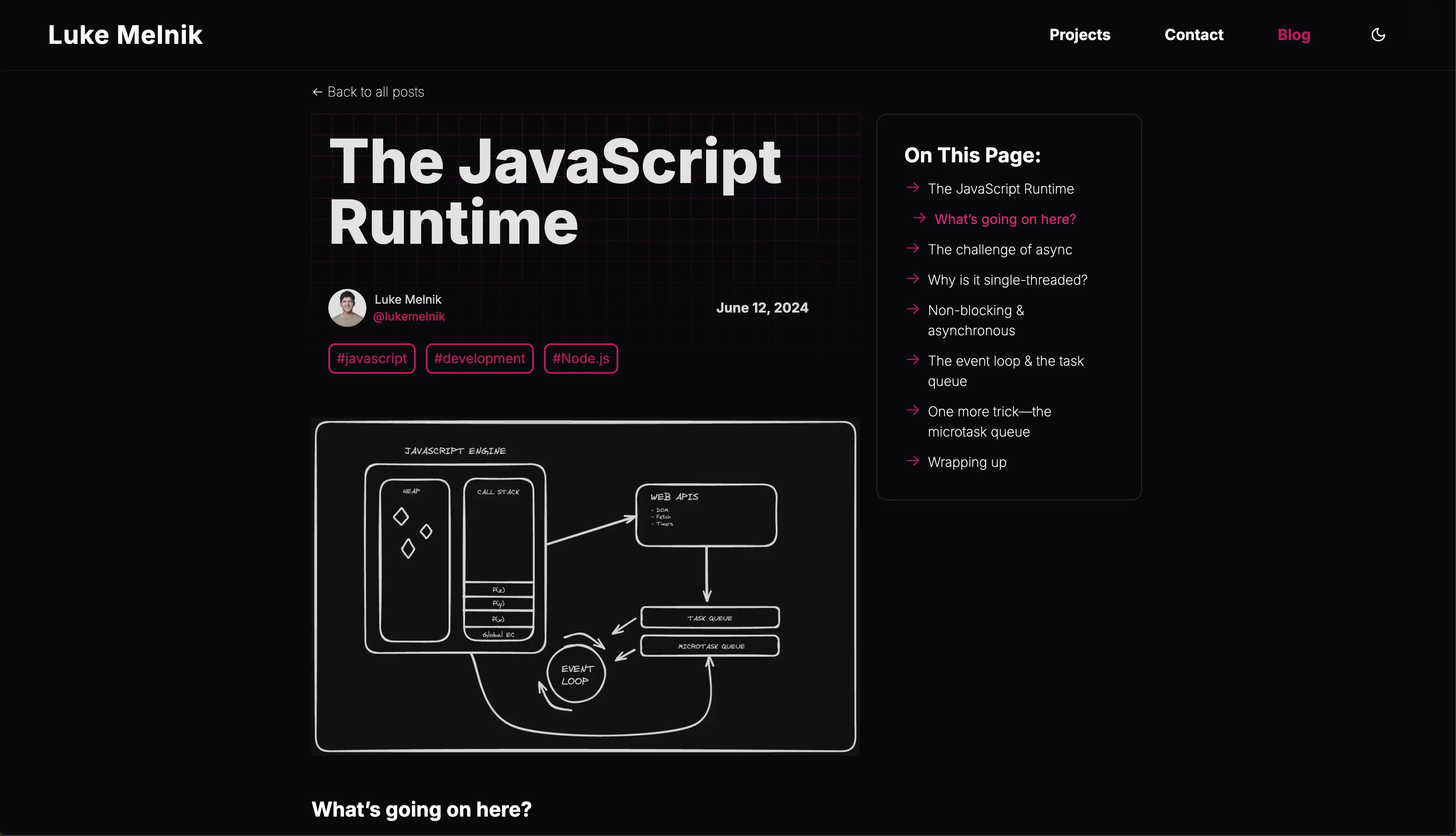The image size is (1456, 836).
Task: Open the Contact page
Action: coord(1194,35)
